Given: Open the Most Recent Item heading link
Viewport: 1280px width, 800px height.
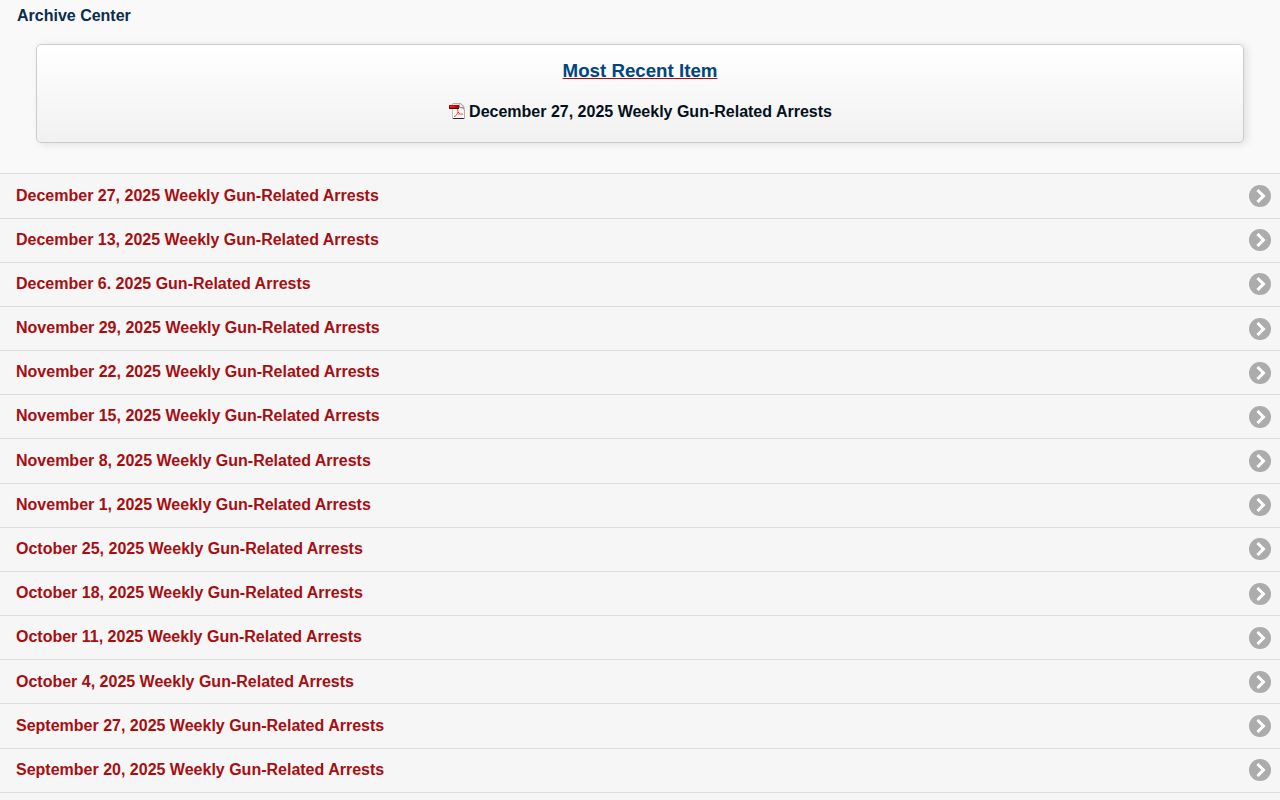Looking at the screenshot, I should 640,71.
